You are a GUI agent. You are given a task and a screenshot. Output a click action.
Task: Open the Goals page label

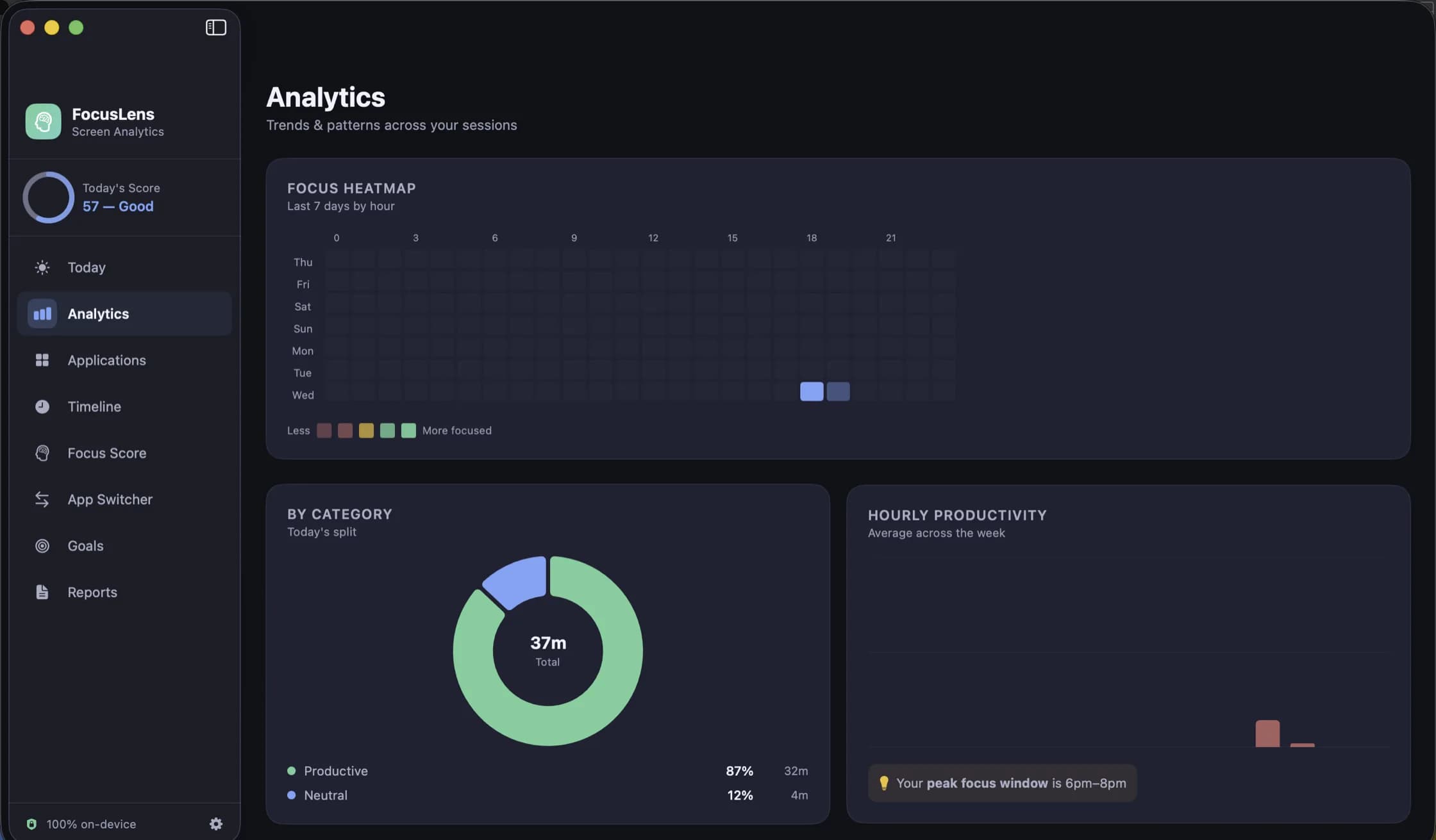pos(85,546)
